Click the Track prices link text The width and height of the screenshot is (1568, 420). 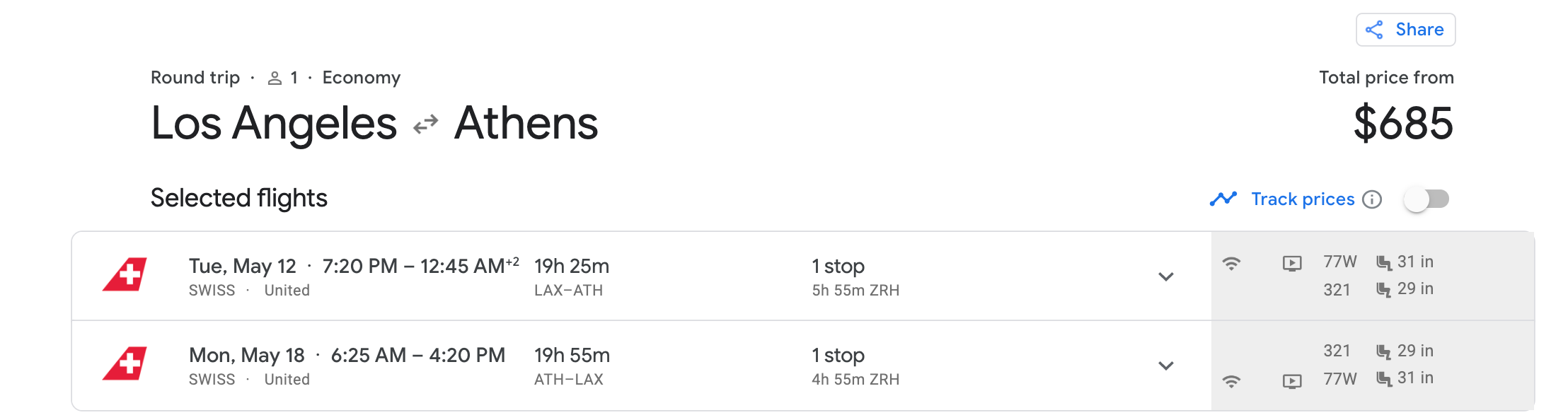(1302, 199)
